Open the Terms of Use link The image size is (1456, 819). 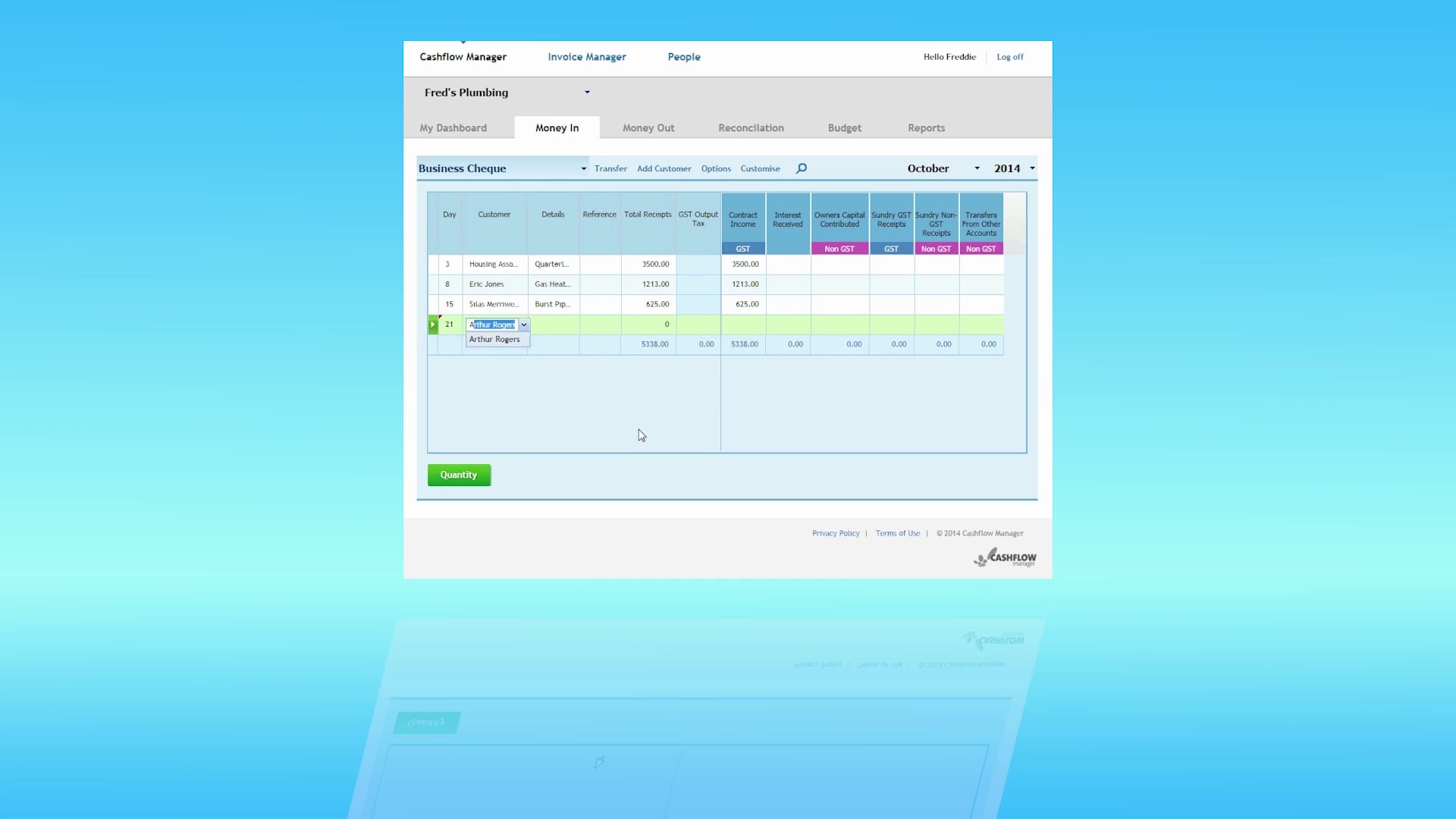coord(897,533)
